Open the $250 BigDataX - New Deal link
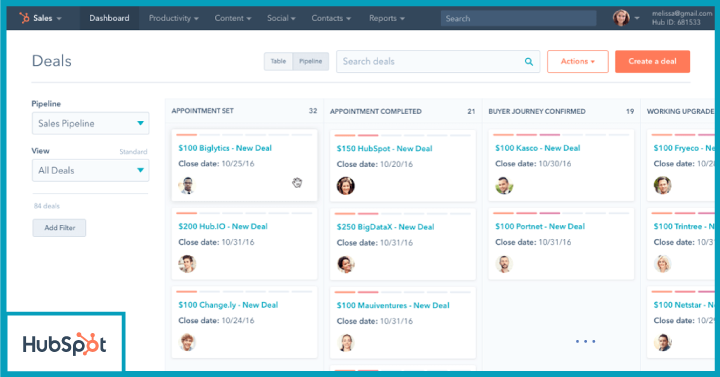The image size is (720, 377). coord(385,227)
